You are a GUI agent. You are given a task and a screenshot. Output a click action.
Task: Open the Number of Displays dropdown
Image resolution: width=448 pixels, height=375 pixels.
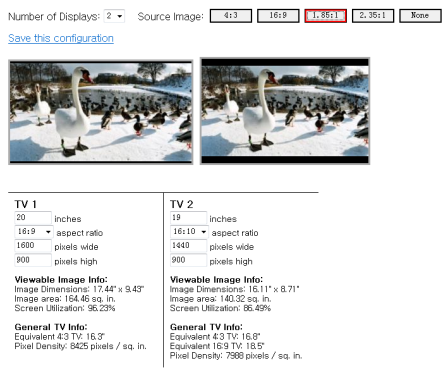(x=114, y=16)
